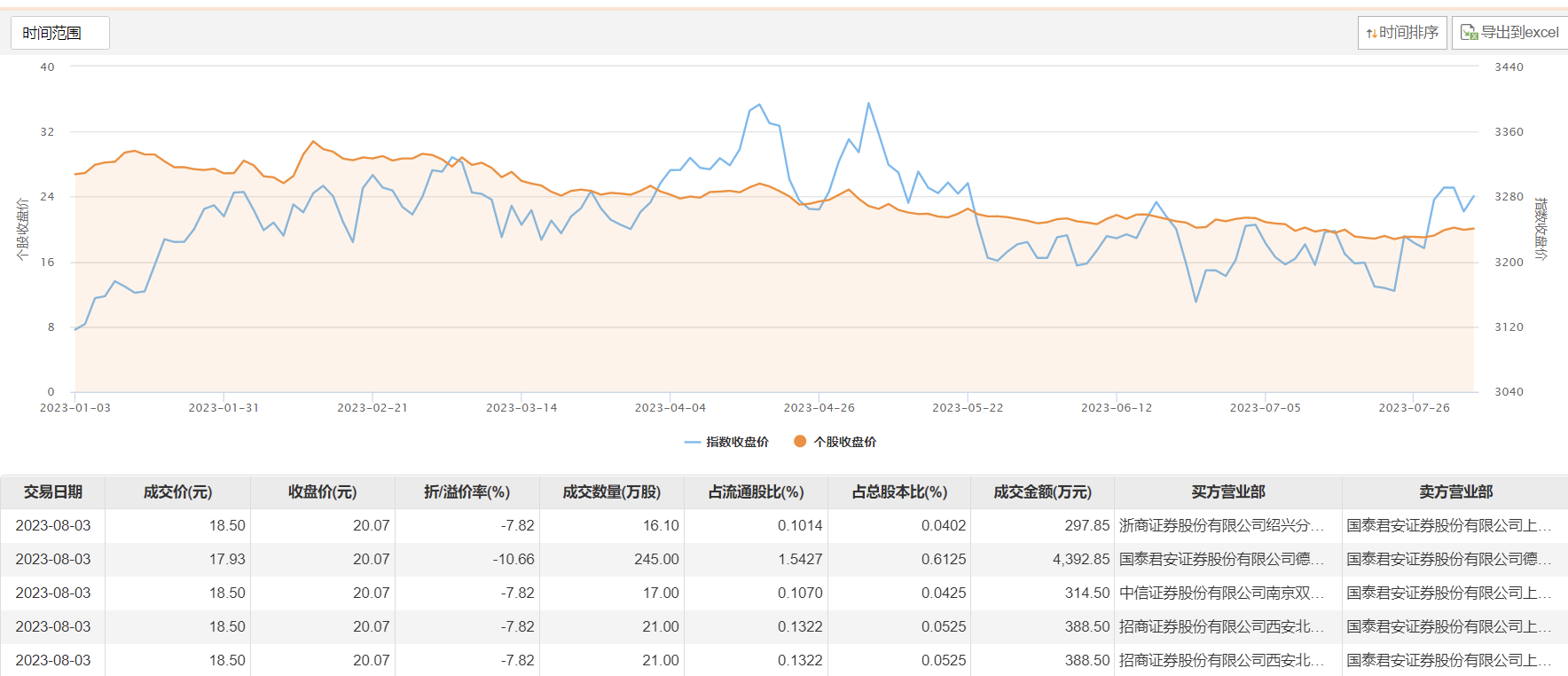
Task: Select the 4,392.85 transaction amount cell
Action: pos(1043,559)
